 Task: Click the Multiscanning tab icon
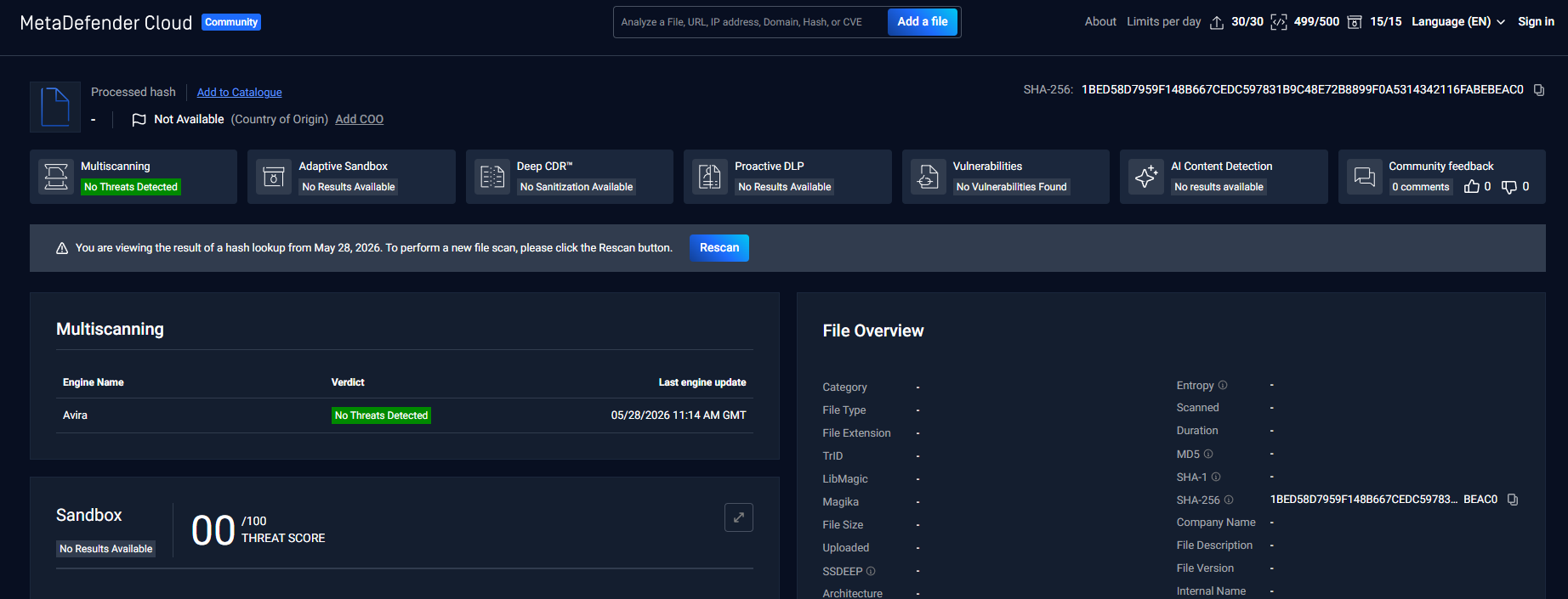coord(56,177)
